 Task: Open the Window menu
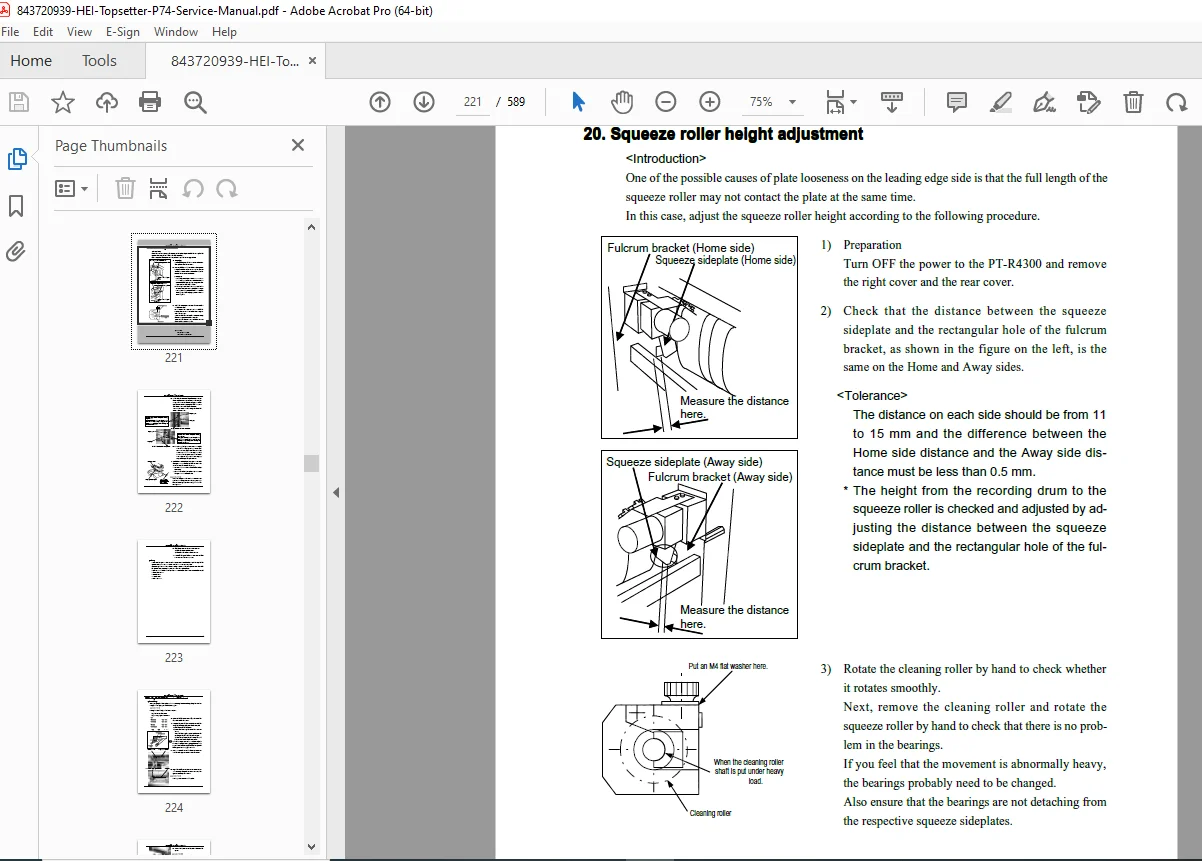[x=175, y=32]
